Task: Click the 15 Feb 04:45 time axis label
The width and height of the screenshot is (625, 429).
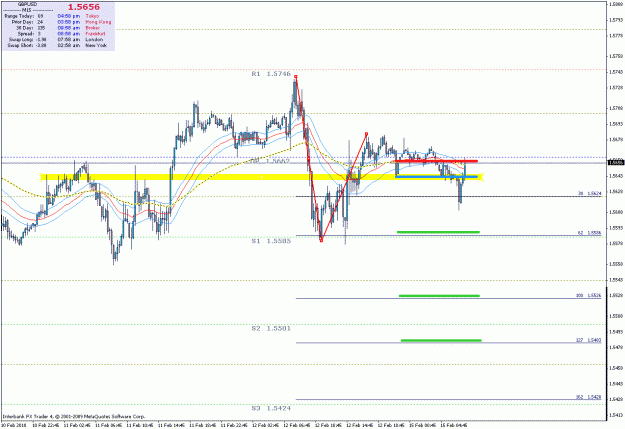Action: [453, 425]
